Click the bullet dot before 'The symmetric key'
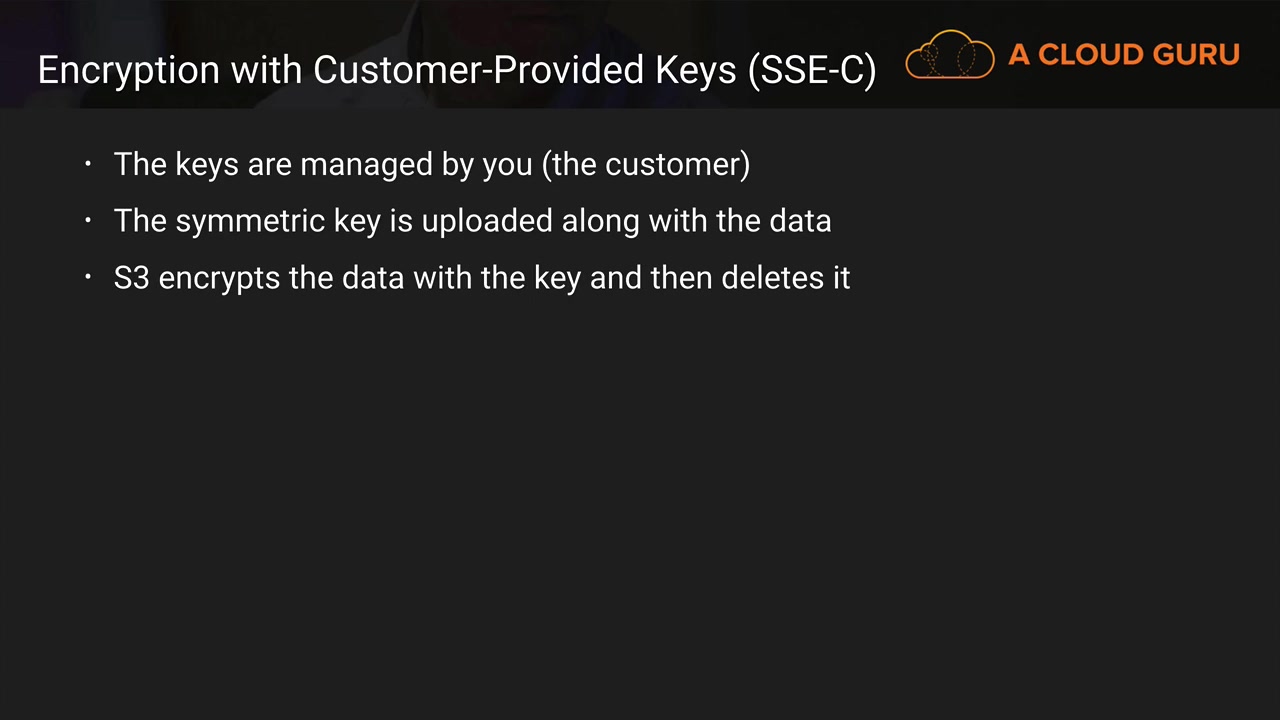Viewport: 1280px width, 720px height. [x=89, y=221]
